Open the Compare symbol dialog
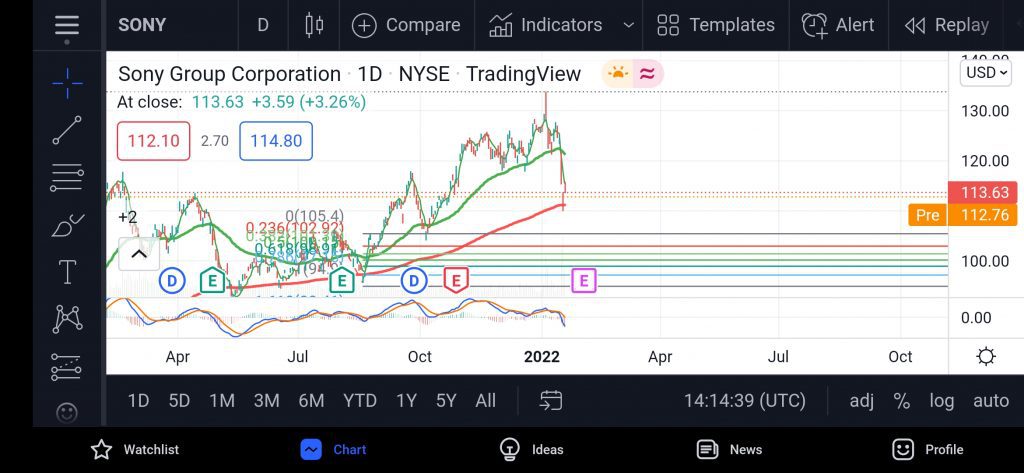Viewport: 1024px width, 473px height. click(x=406, y=25)
